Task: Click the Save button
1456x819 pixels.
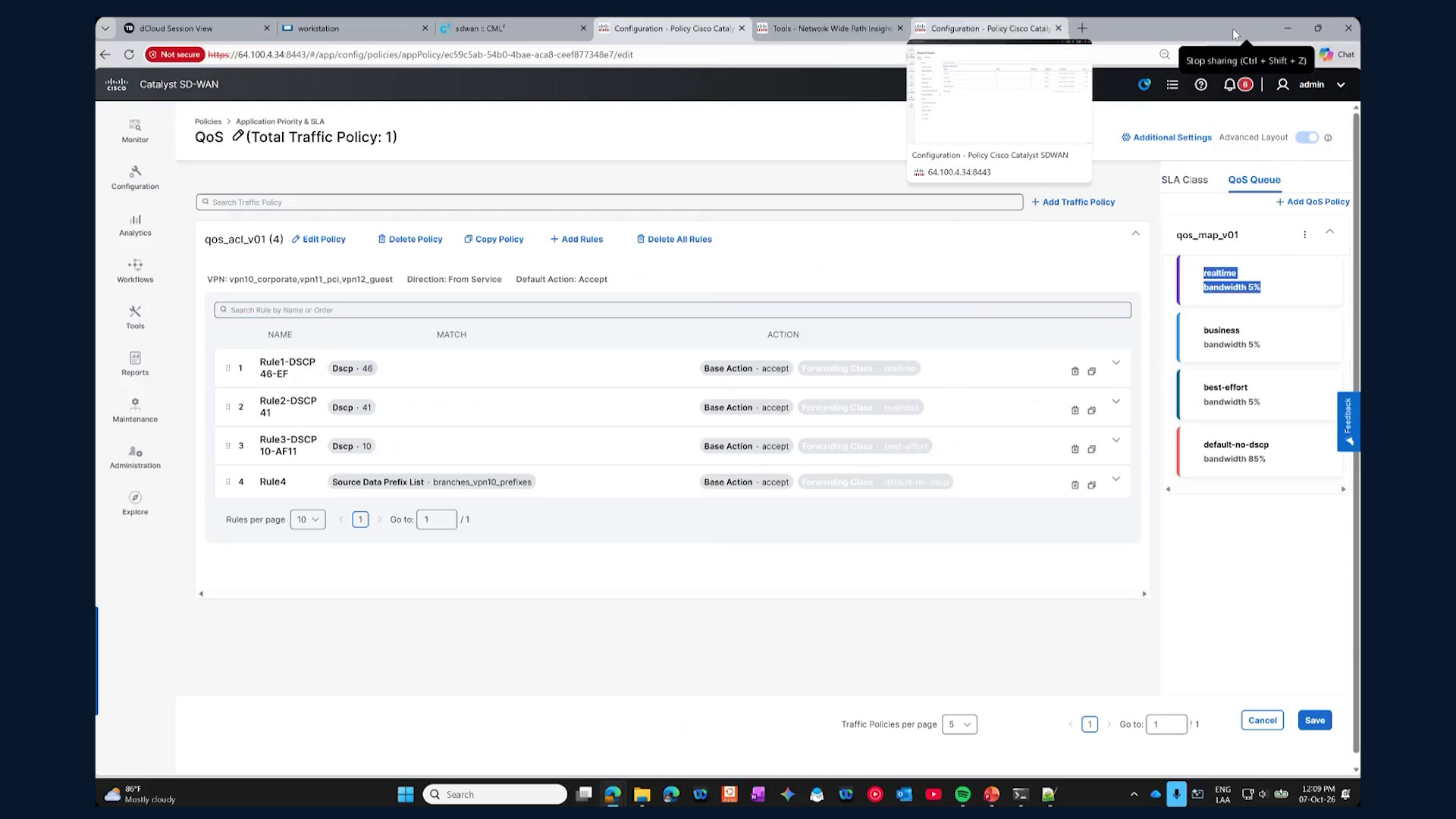Action: pos(1315,720)
